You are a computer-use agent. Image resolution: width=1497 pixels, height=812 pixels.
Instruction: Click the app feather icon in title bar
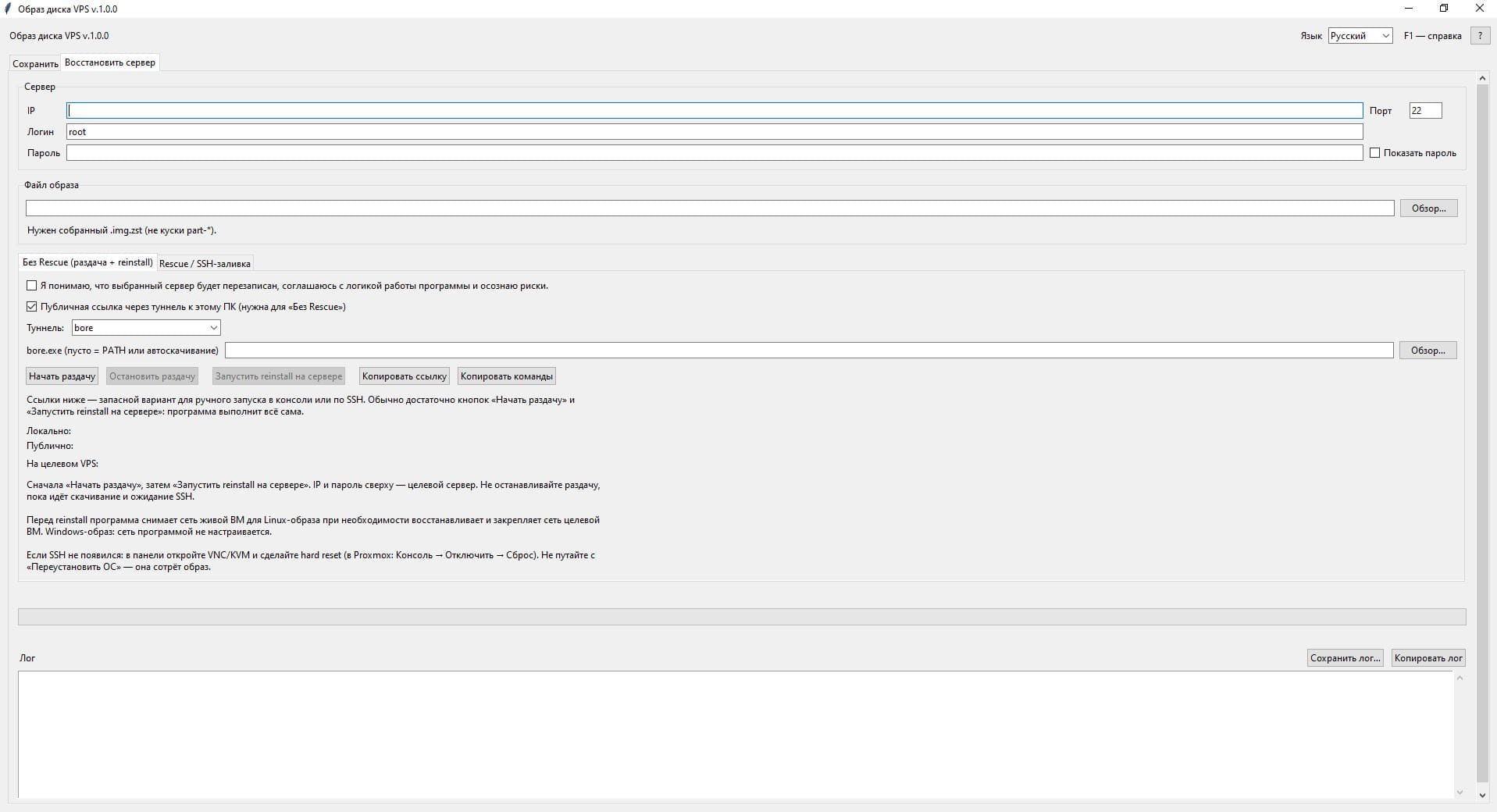tap(9, 9)
